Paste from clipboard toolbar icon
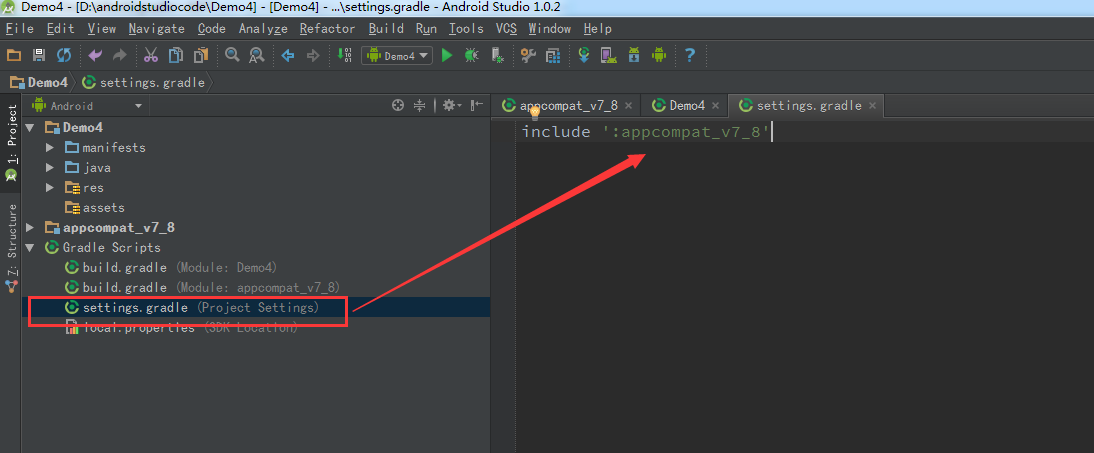 click(201, 55)
